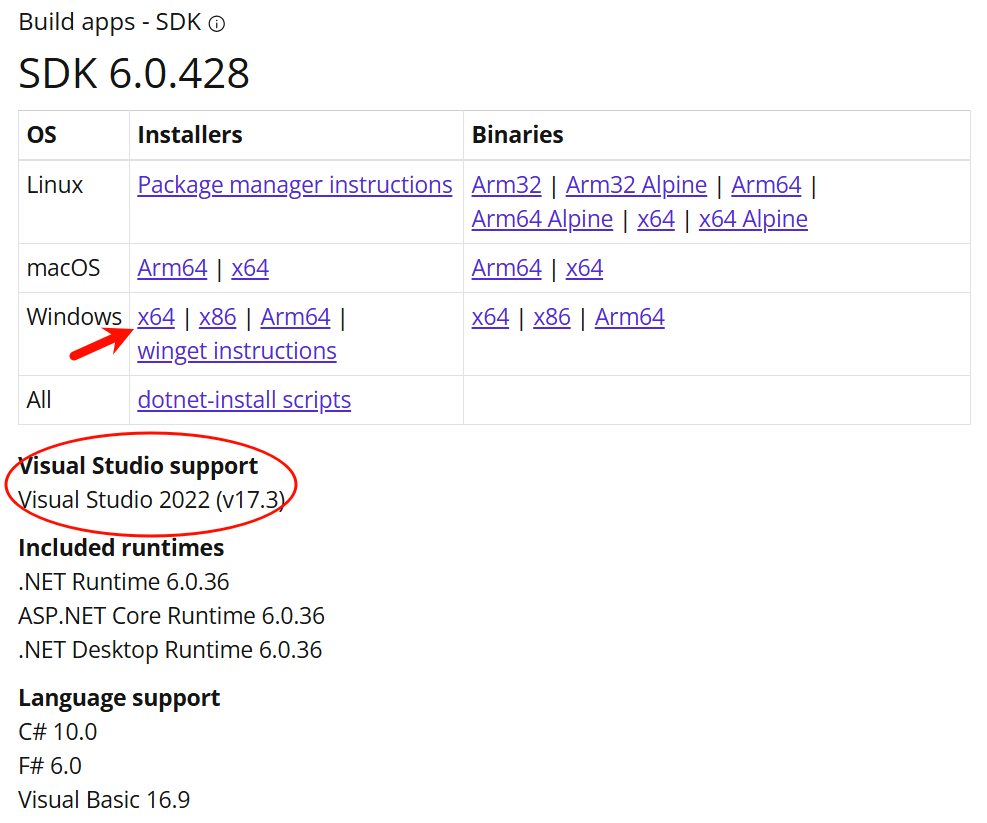Click the Linux row label
Viewport: 987px width, 823px height.
point(55,185)
